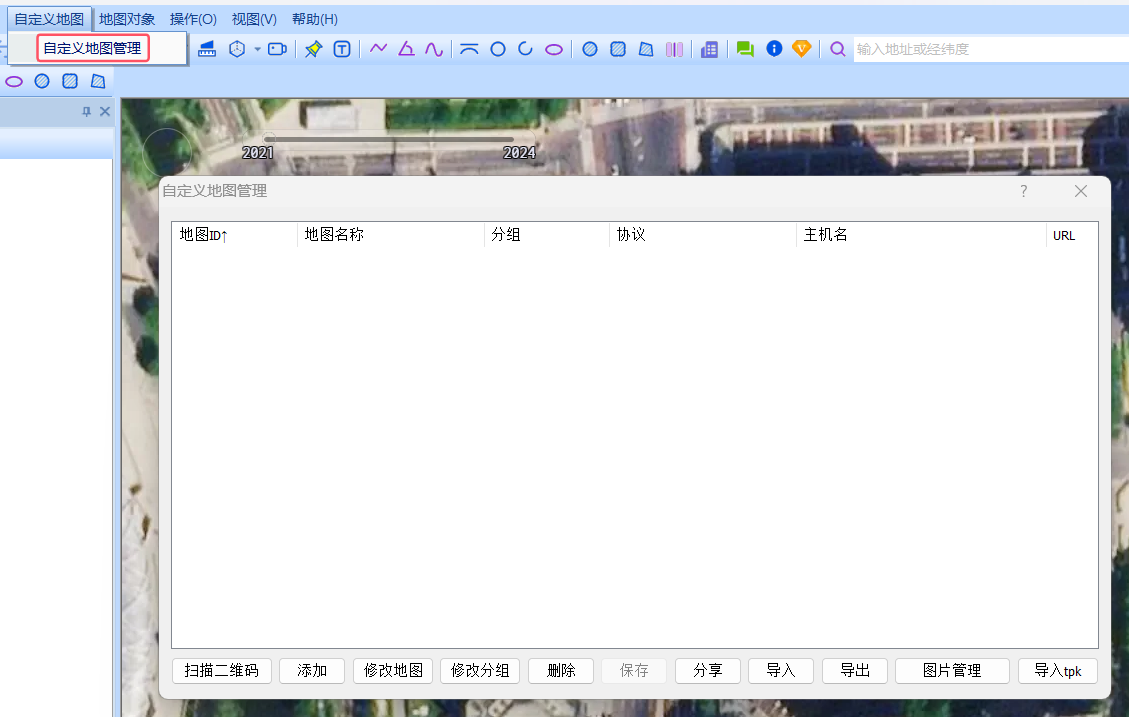Open the 自定义地图 menu
1129x717 pixels.
(x=49, y=19)
